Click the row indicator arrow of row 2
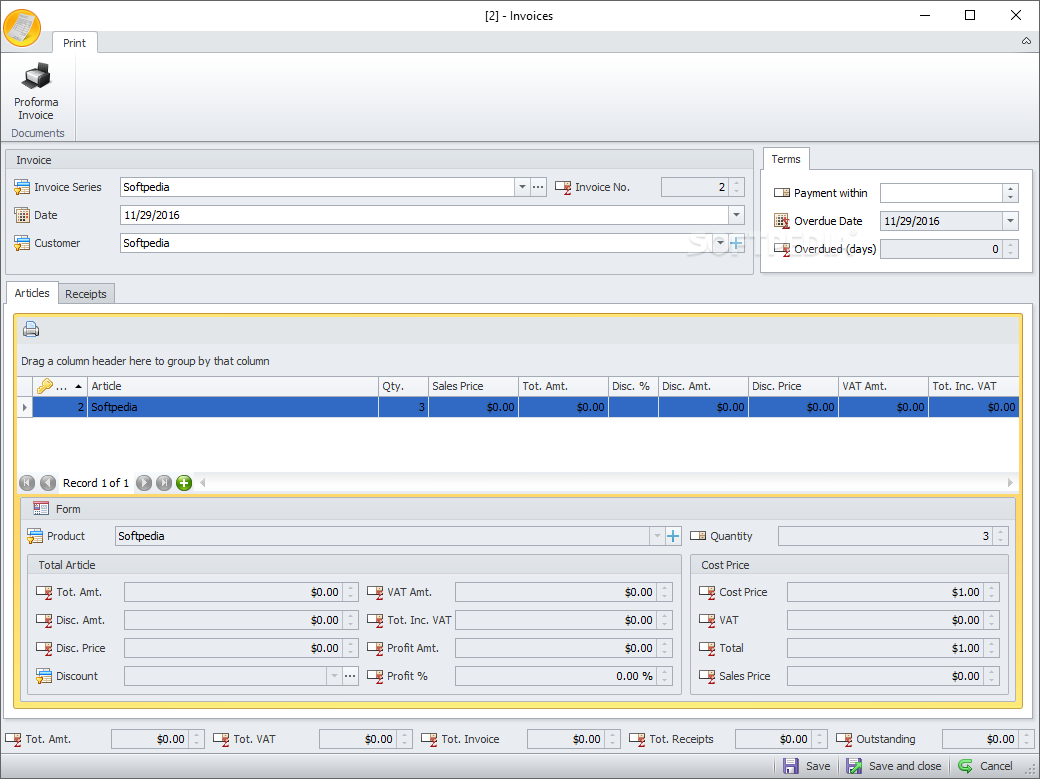This screenshot has height=779, width=1040. 25,407
